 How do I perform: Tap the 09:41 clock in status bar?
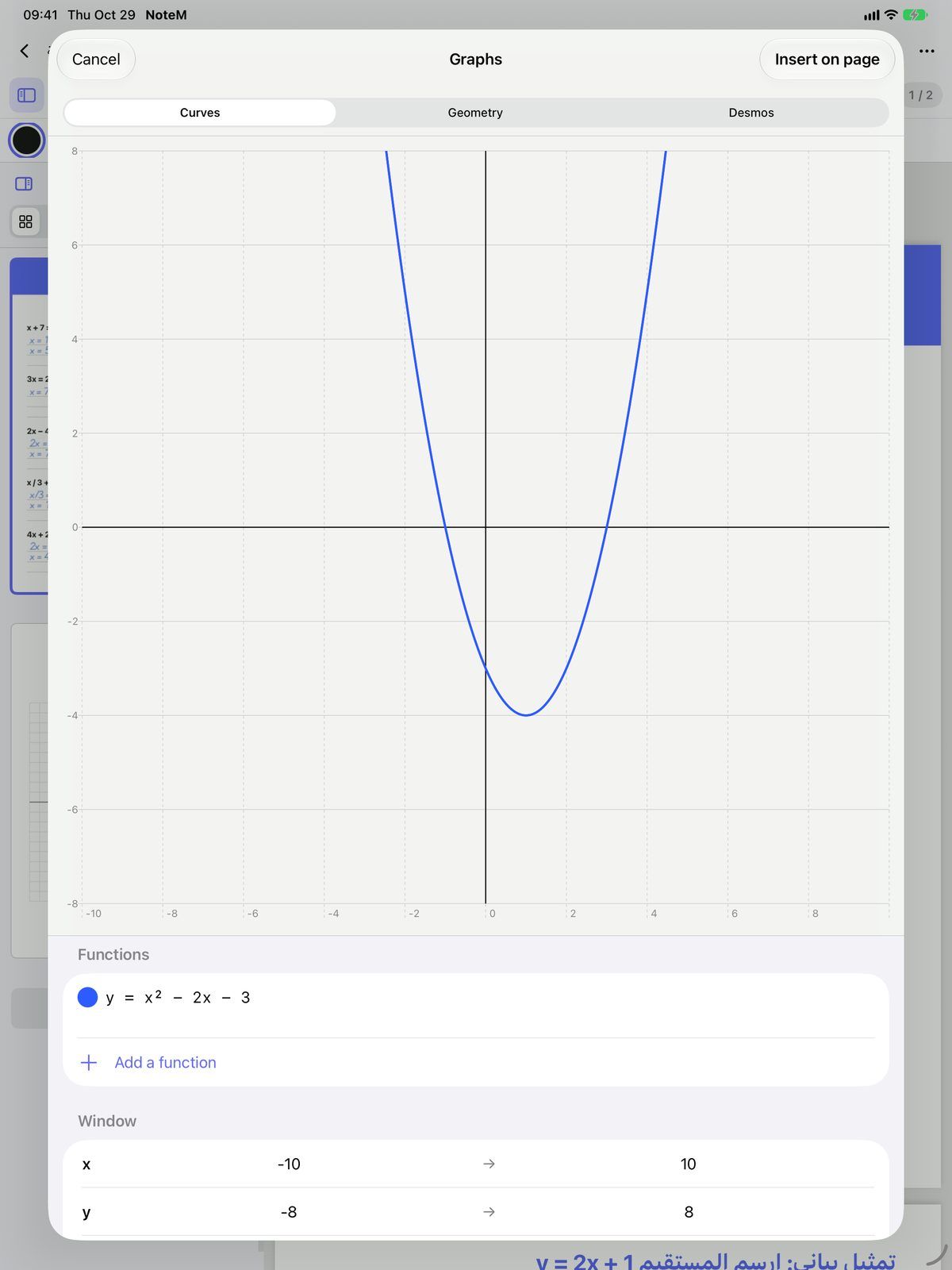coord(40,15)
